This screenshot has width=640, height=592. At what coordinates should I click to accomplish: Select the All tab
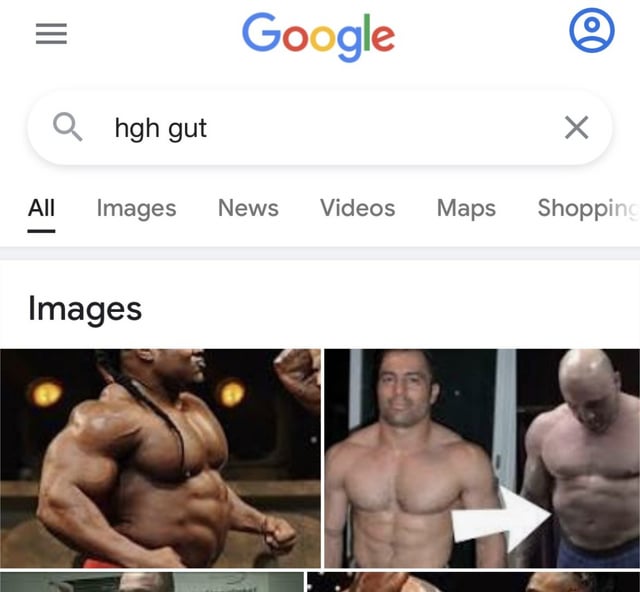pos(41,208)
